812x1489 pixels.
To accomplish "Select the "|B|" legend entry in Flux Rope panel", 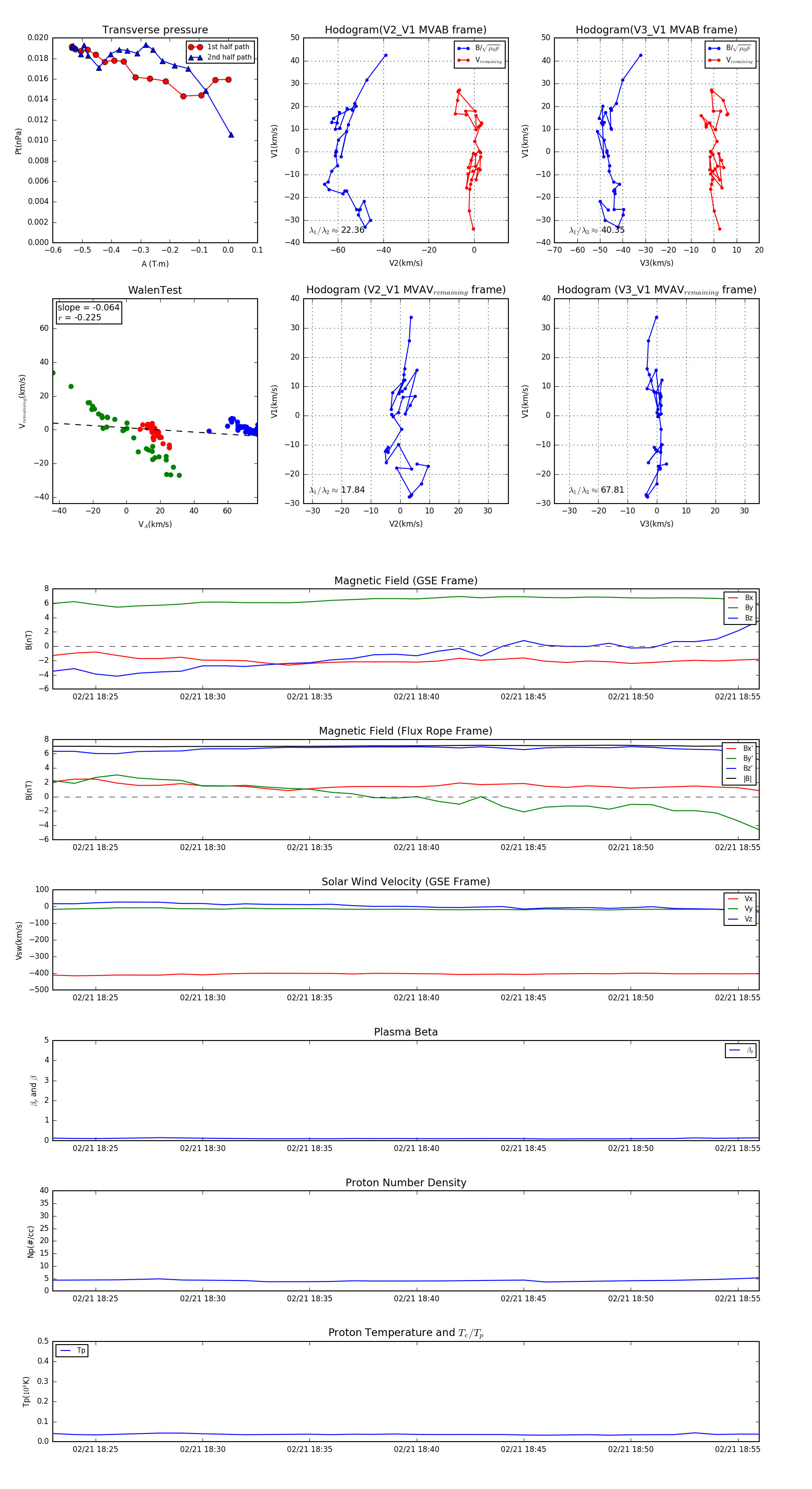I will [739, 779].
